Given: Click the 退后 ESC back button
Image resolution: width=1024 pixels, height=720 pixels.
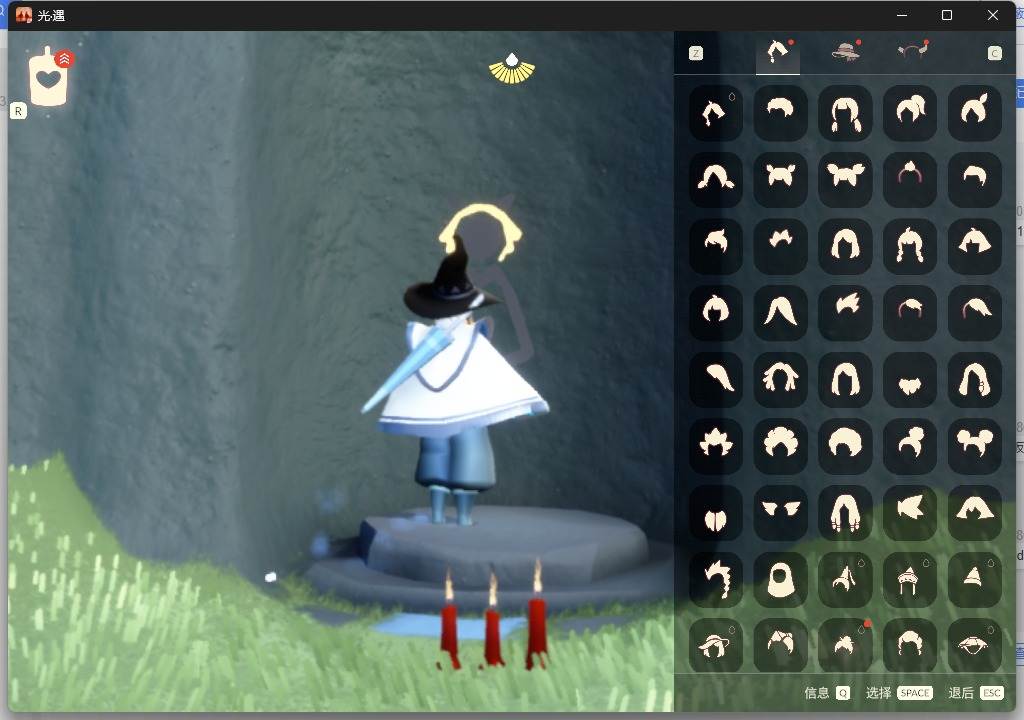Looking at the screenshot, I should coord(976,693).
